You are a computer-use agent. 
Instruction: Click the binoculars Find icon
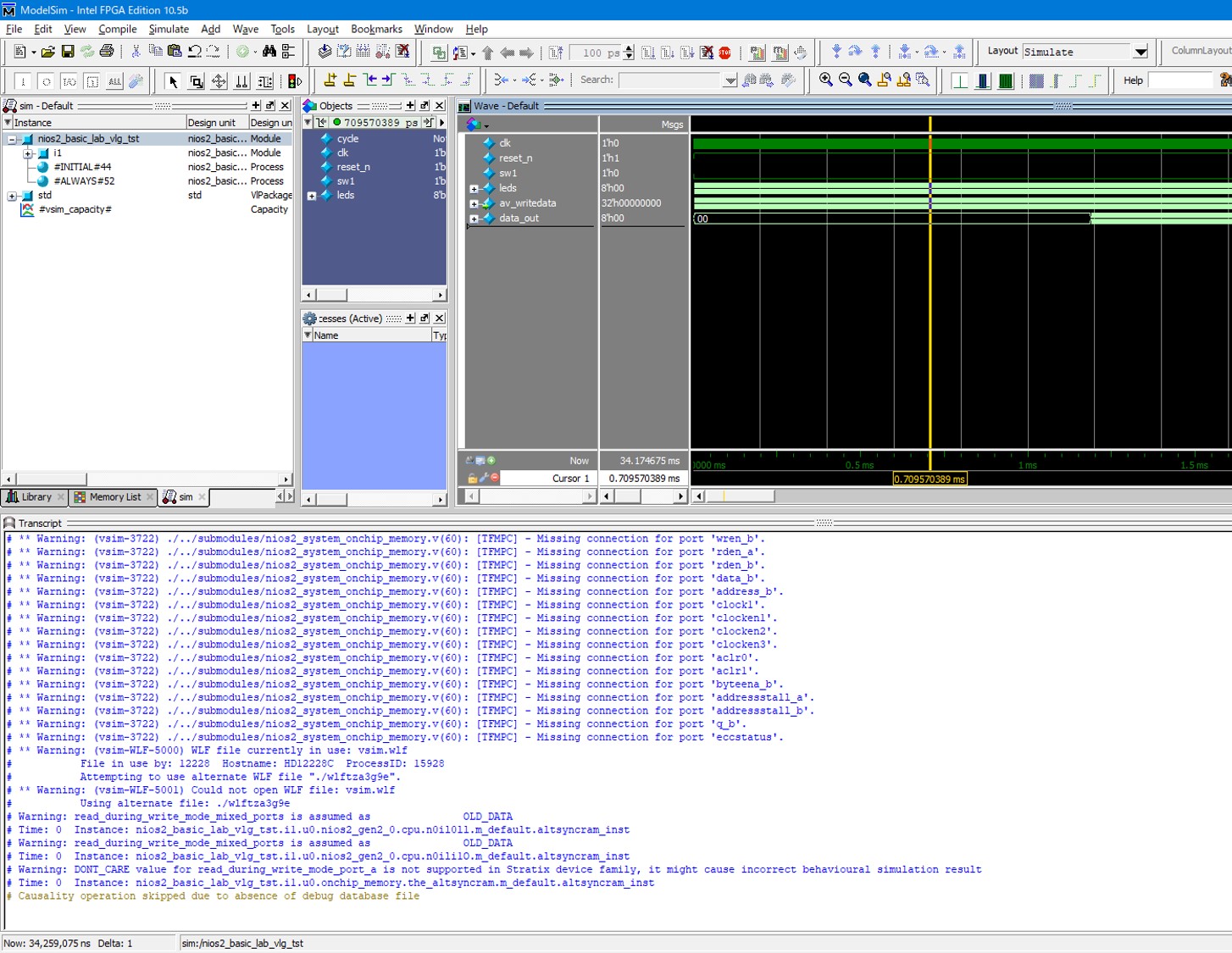click(269, 52)
